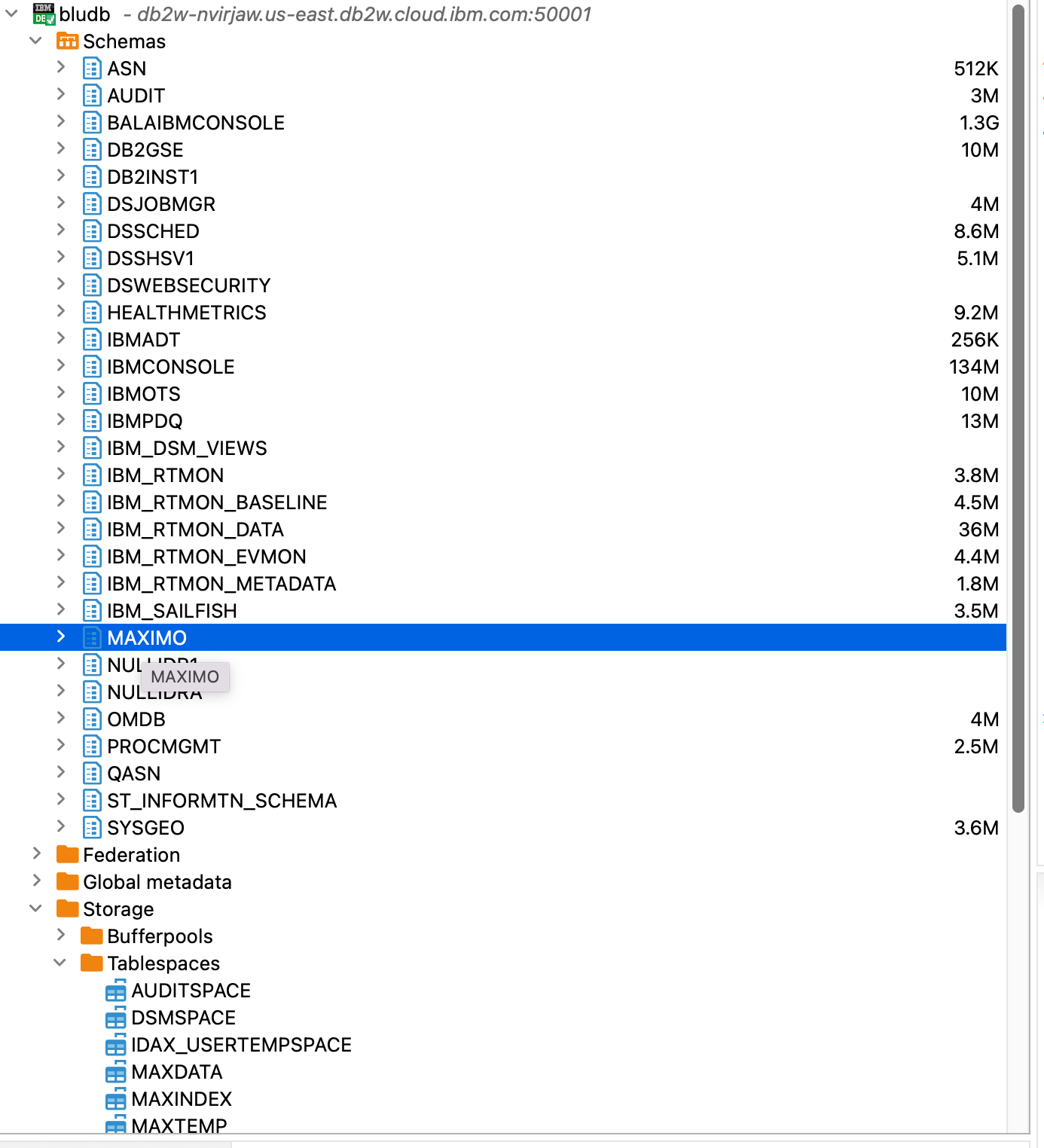
Task: Click the Bufferpools folder icon
Action: [x=91, y=936]
